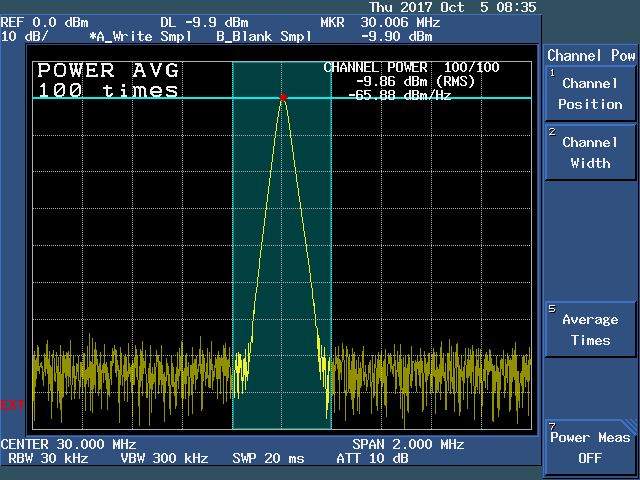Viewport: 640px width, 480px height.
Task: Click the -9.86 dBm (RMS) result
Action: pos(416,81)
